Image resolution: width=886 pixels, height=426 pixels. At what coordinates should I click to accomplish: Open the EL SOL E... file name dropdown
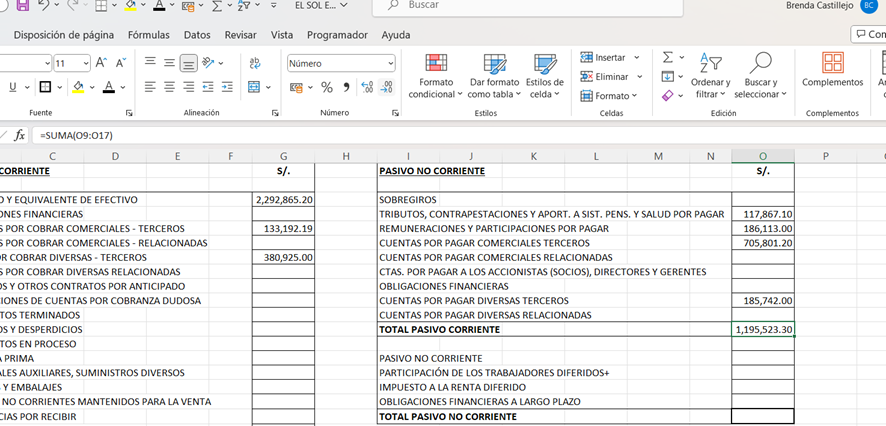(x=322, y=6)
